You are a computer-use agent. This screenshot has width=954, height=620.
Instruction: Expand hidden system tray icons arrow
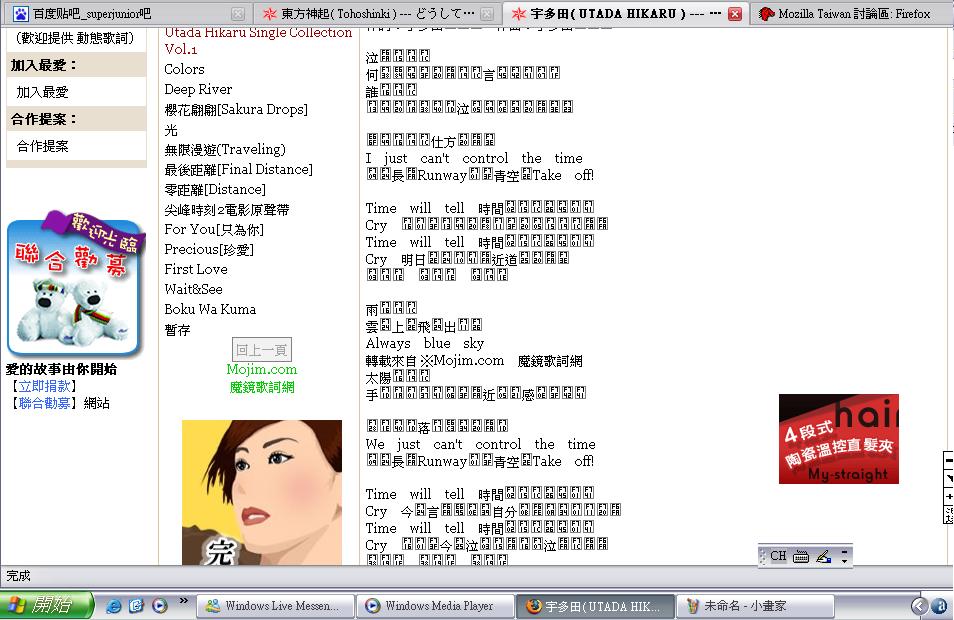919,606
